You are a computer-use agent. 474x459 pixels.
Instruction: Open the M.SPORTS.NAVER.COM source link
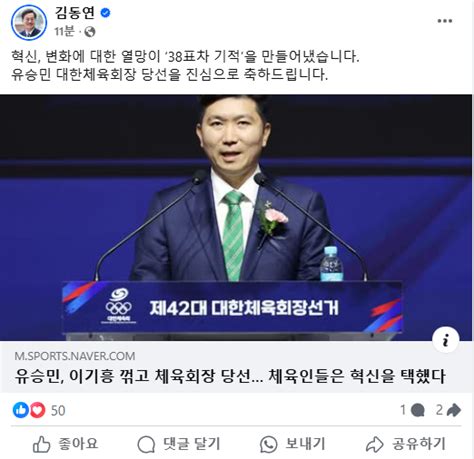75,356
